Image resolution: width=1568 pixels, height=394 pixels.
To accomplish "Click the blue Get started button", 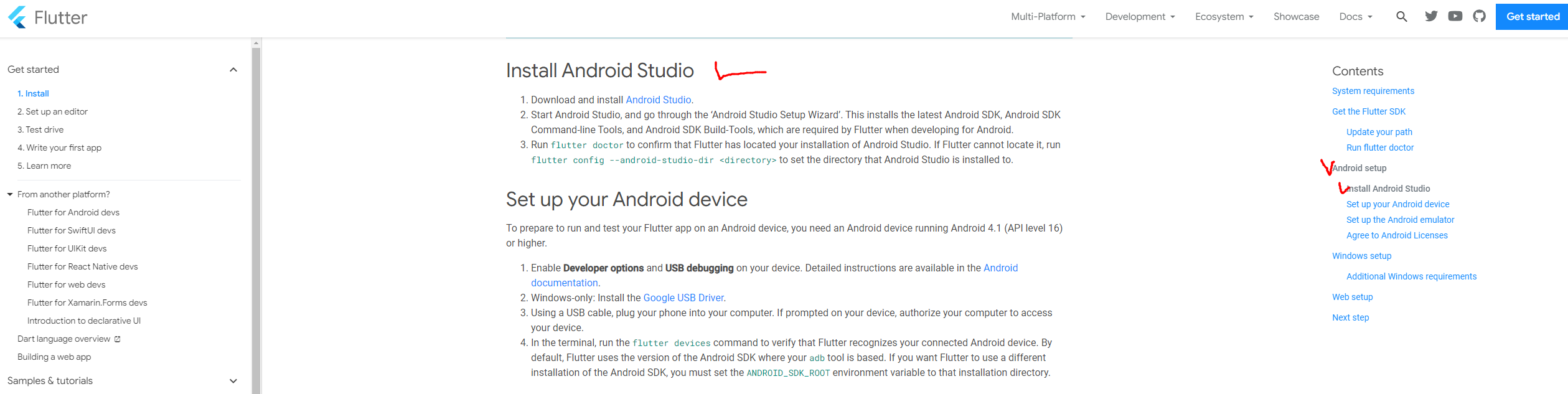I will point(1533,17).
